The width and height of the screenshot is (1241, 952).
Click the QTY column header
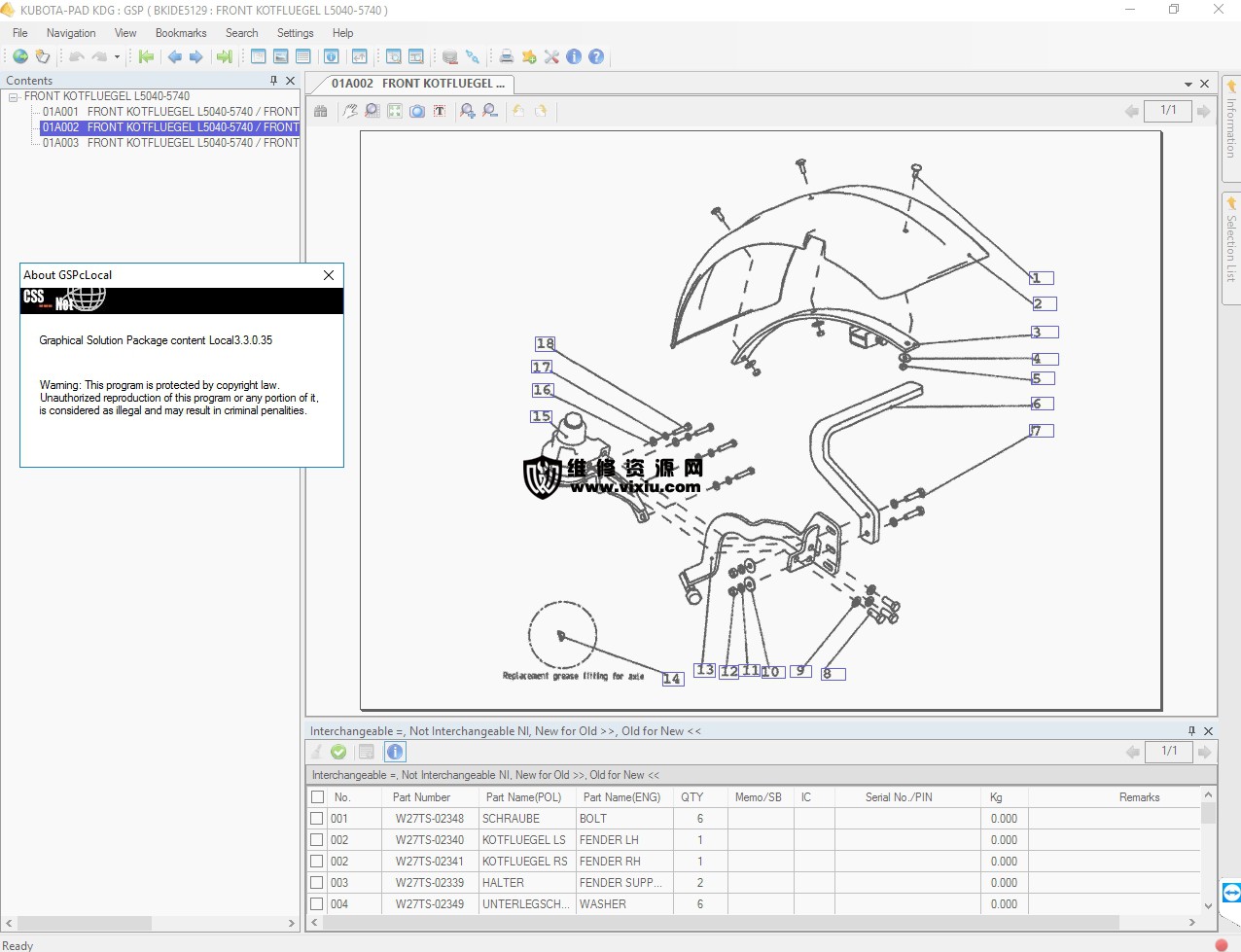pyautogui.click(x=692, y=797)
